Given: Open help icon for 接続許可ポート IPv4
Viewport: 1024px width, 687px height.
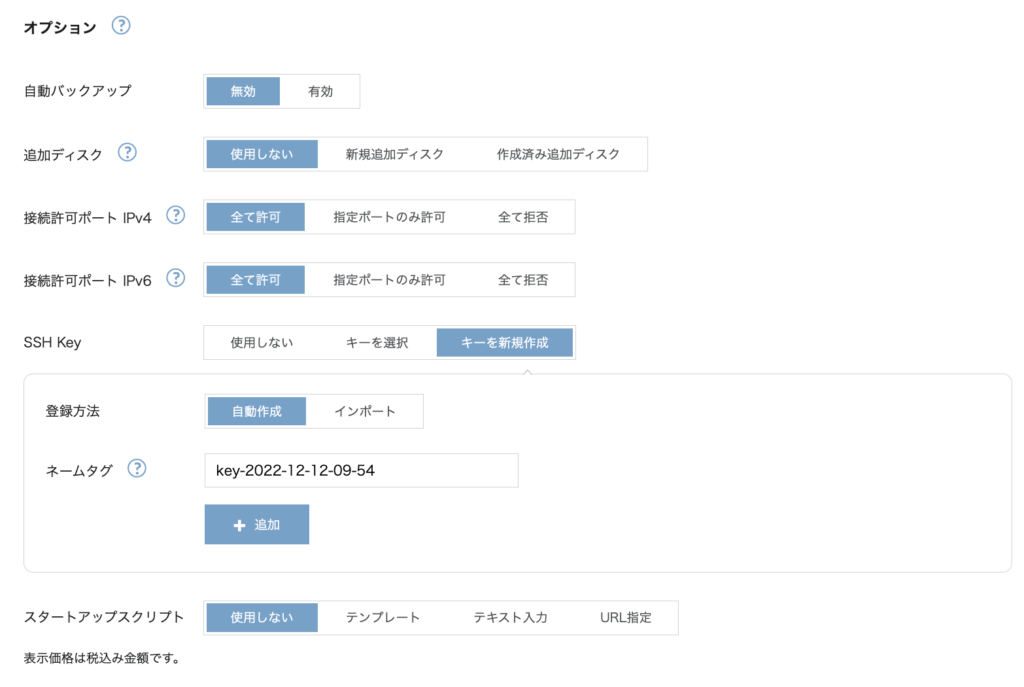Looking at the screenshot, I should click(x=176, y=215).
